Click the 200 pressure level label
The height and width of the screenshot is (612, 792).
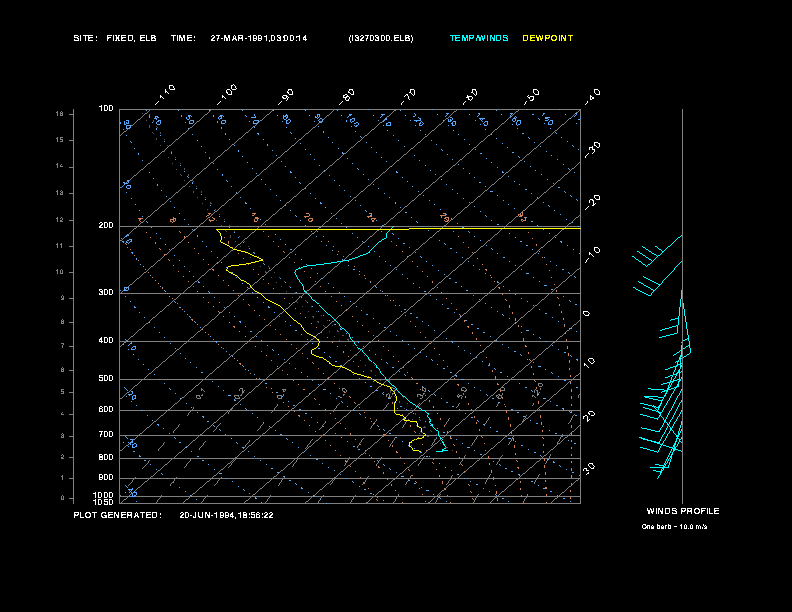coord(106,226)
